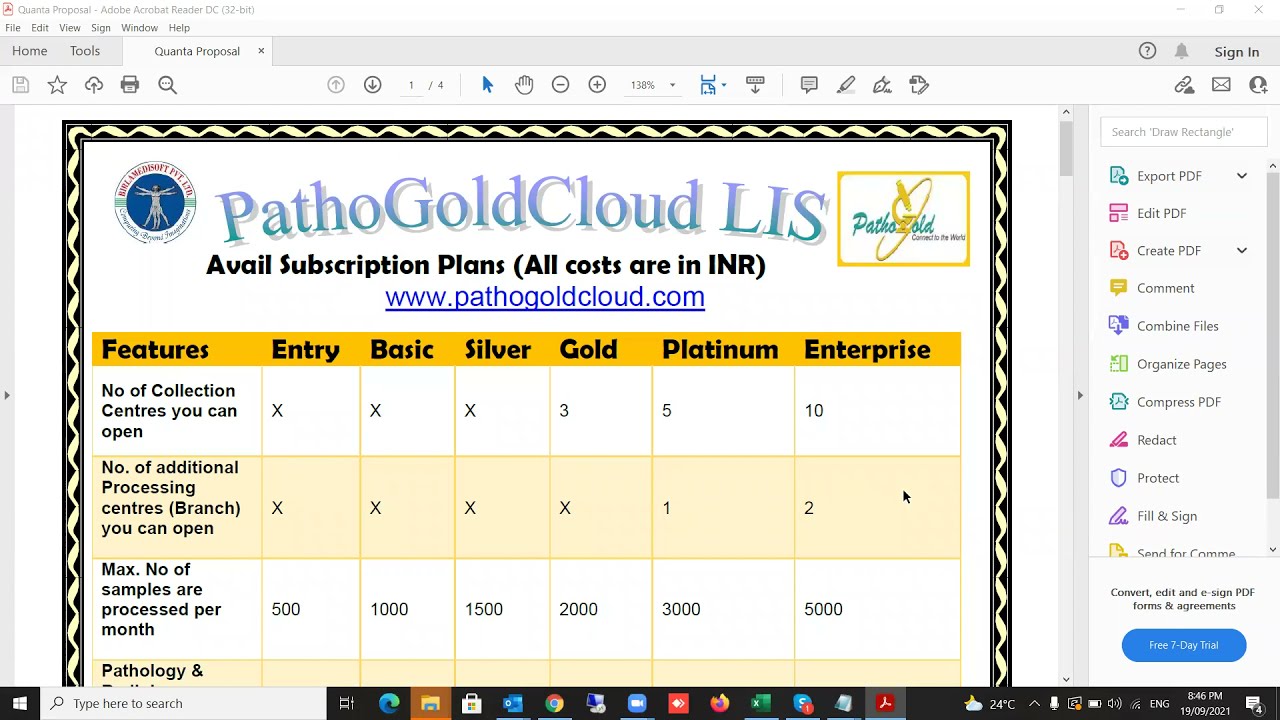Click the Free 7-Day Trial button
The width and height of the screenshot is (1280, 720).
pos(1184,645)
